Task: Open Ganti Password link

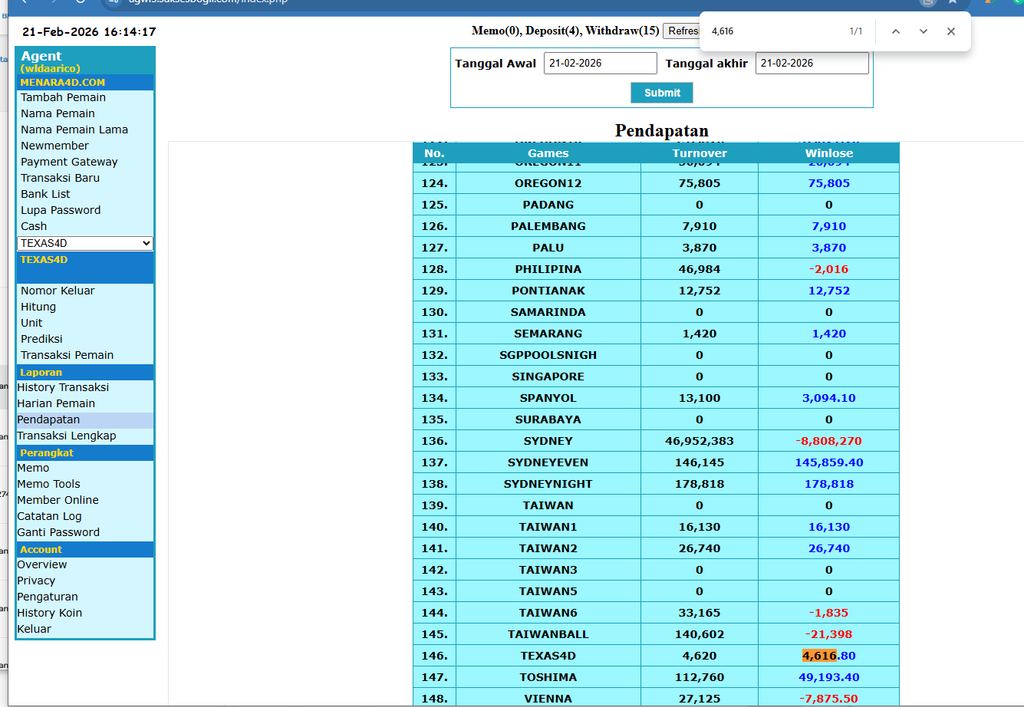Action: (x=58, y=532)
